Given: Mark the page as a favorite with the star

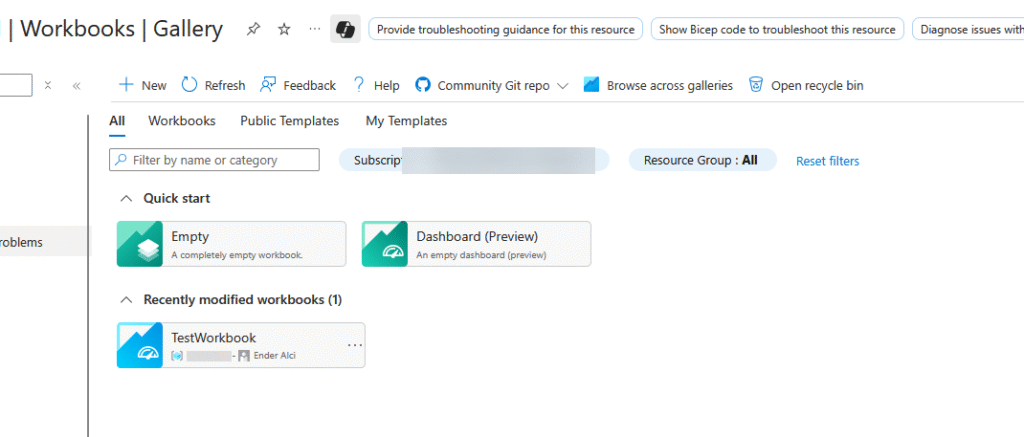Looking at the screenshot, I should click(284, 29).
